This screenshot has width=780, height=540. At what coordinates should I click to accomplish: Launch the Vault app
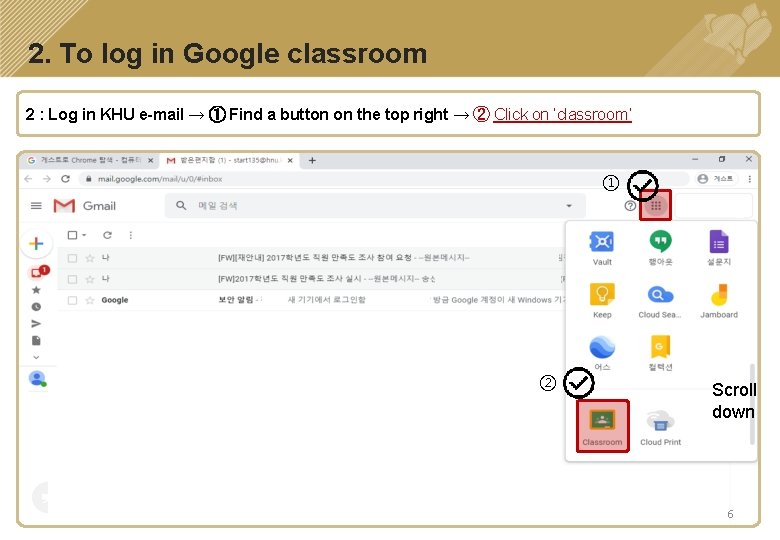(602, 249)
